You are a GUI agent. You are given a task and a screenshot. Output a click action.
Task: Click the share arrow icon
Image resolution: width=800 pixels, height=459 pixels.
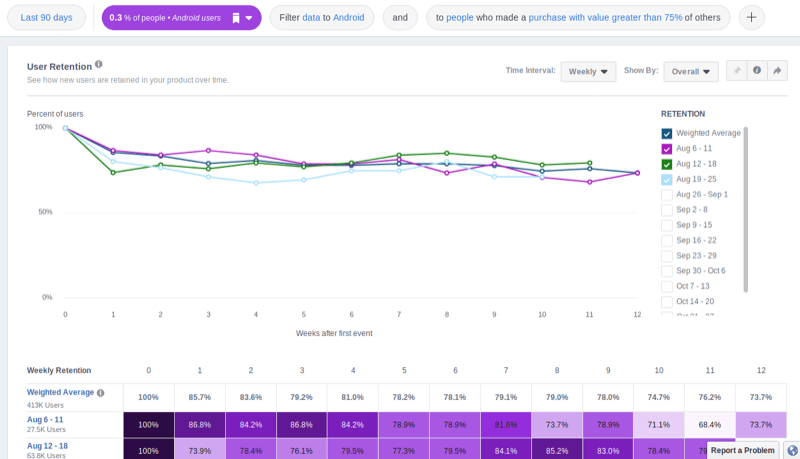tap(777, 71)
